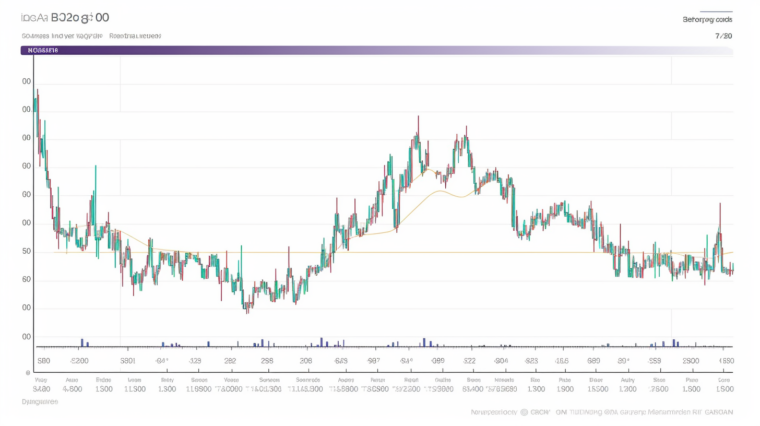Screen dimensions: 760x426
Task: Click the S80 x-axis label
Action: [x=44, y=360]
